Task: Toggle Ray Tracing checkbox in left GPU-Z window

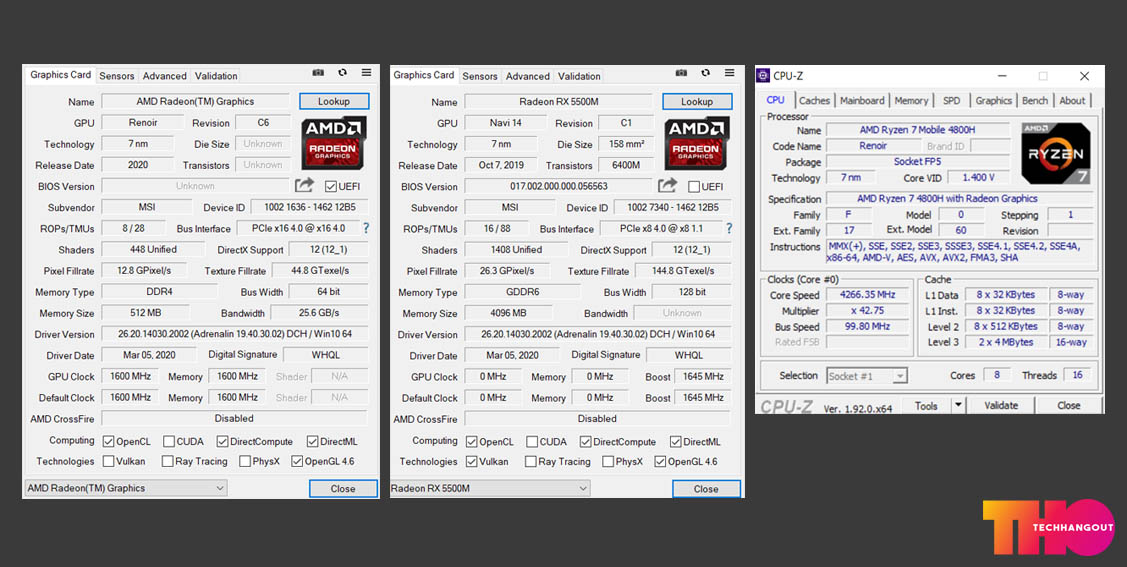Action: pyautogui.click(x=167, y=461)
